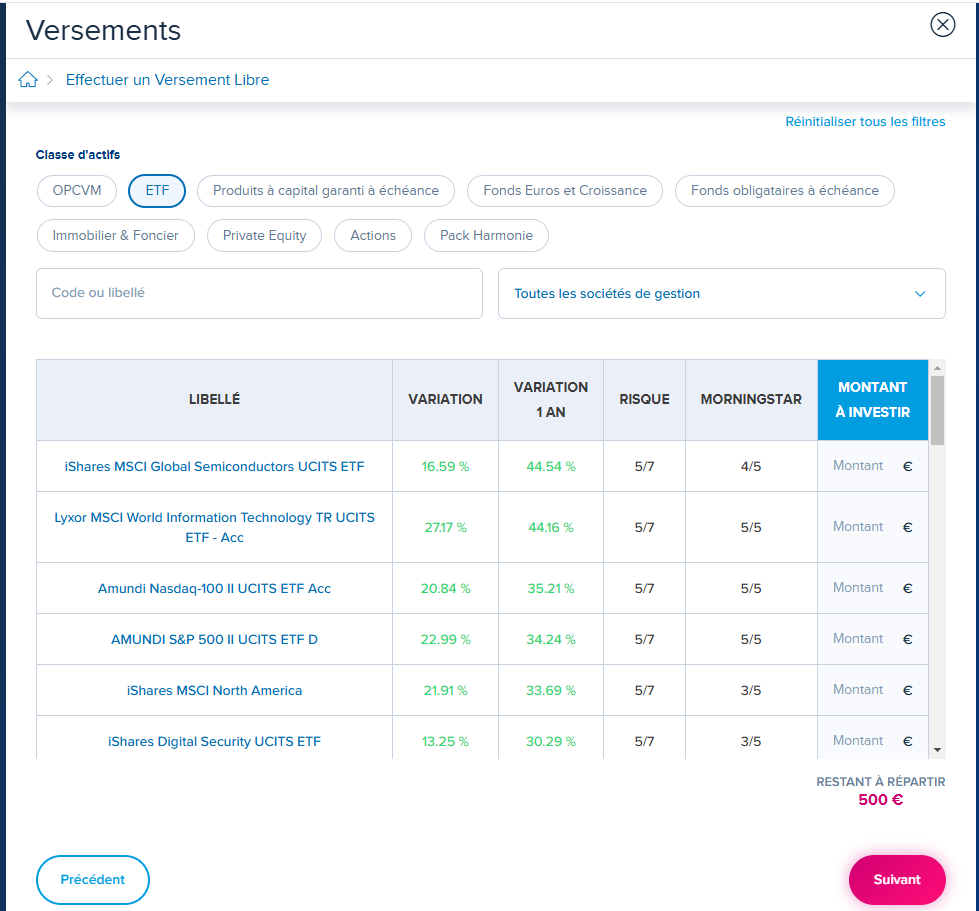Click 44.54 % one-year variation value
This screenshot has height=911, width=979.
pos(551,466)
